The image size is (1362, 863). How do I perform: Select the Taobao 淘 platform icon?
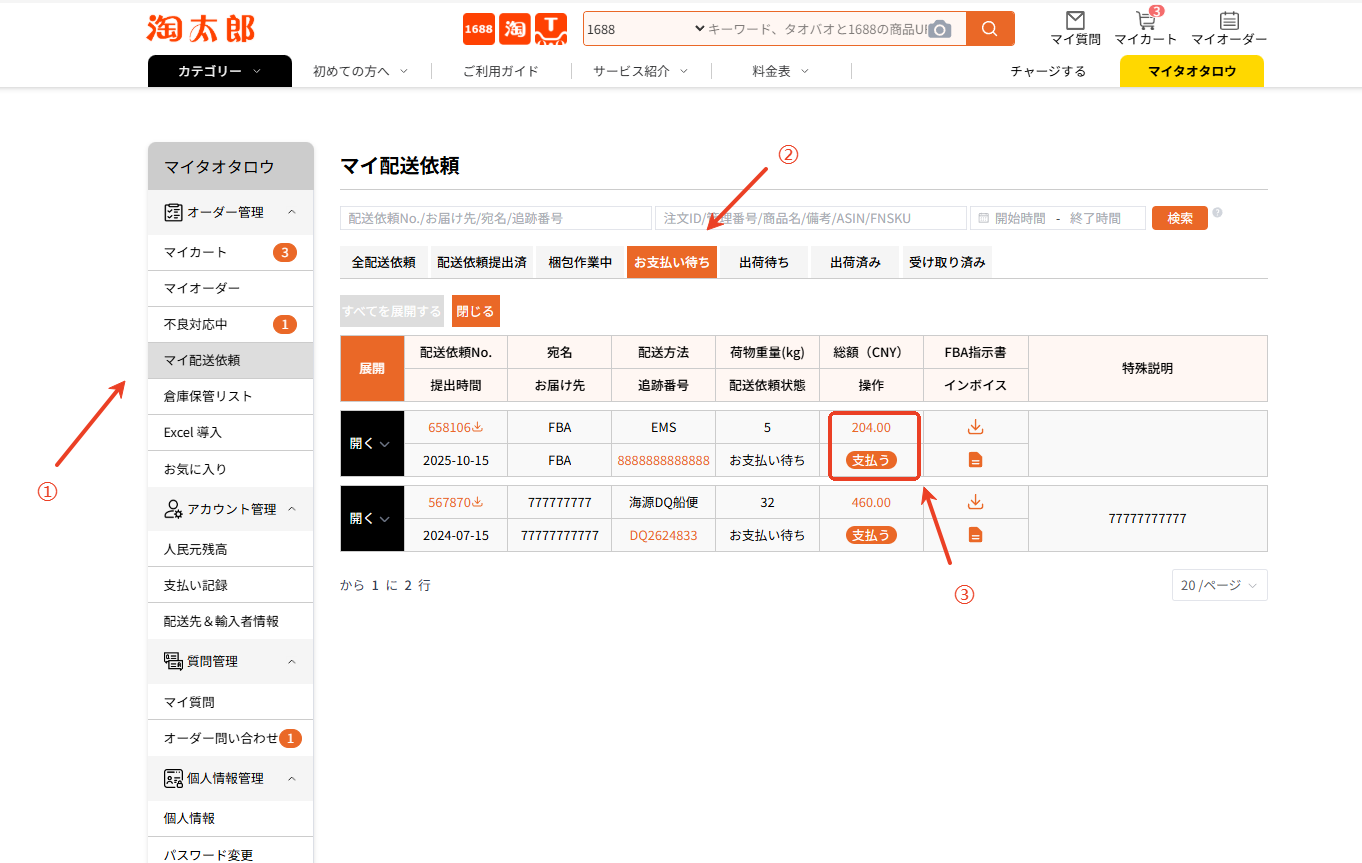515,29
